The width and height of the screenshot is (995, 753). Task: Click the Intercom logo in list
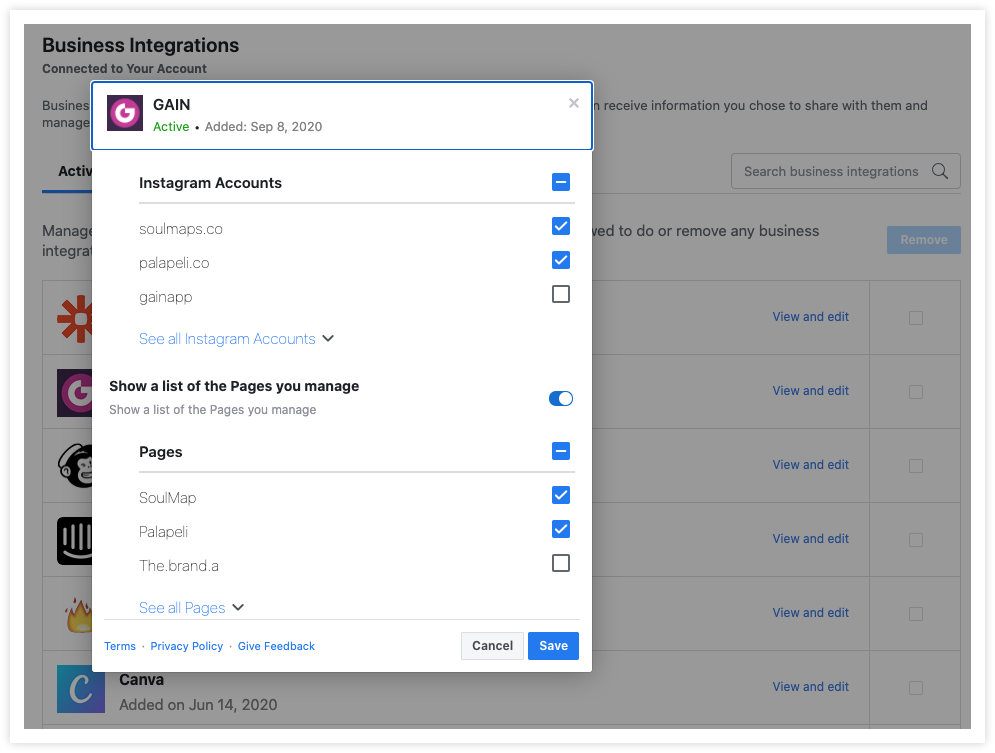click(75, 540)
